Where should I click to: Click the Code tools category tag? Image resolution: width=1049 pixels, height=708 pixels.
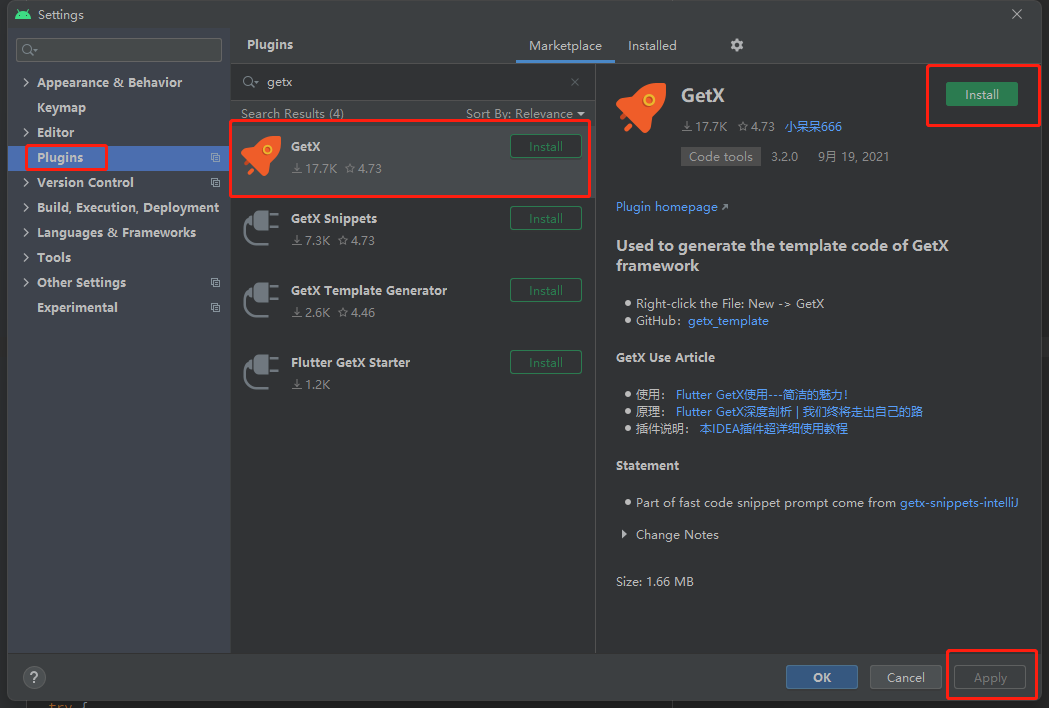[x=721, y=157]
